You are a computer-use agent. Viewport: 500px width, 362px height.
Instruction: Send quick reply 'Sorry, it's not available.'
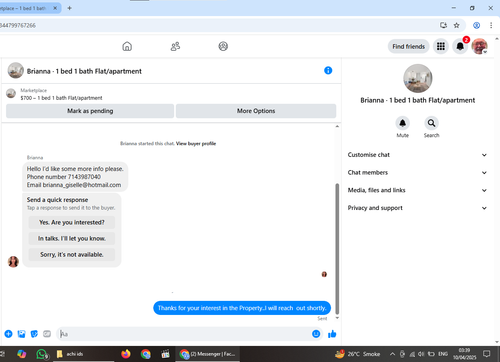pos(72,254)
